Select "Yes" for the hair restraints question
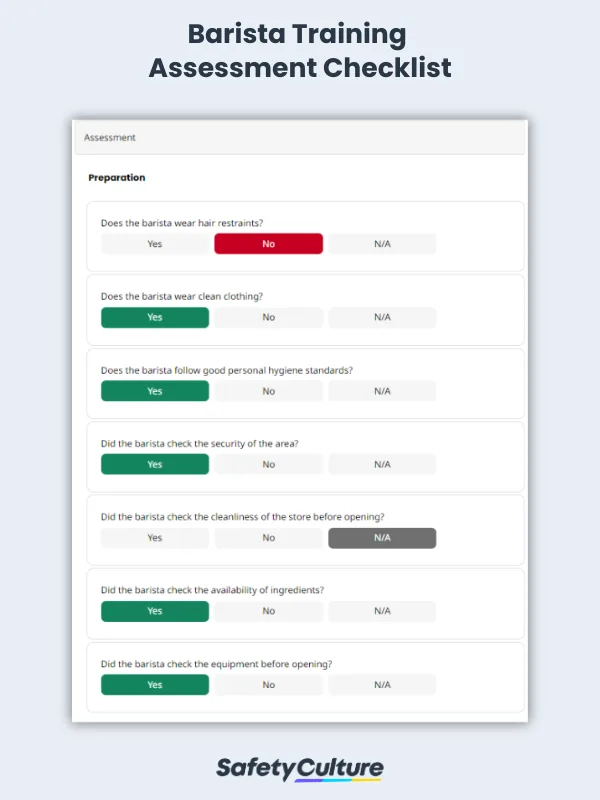Image resolution: width=600 pixels, height=800 pixels. 154,243
